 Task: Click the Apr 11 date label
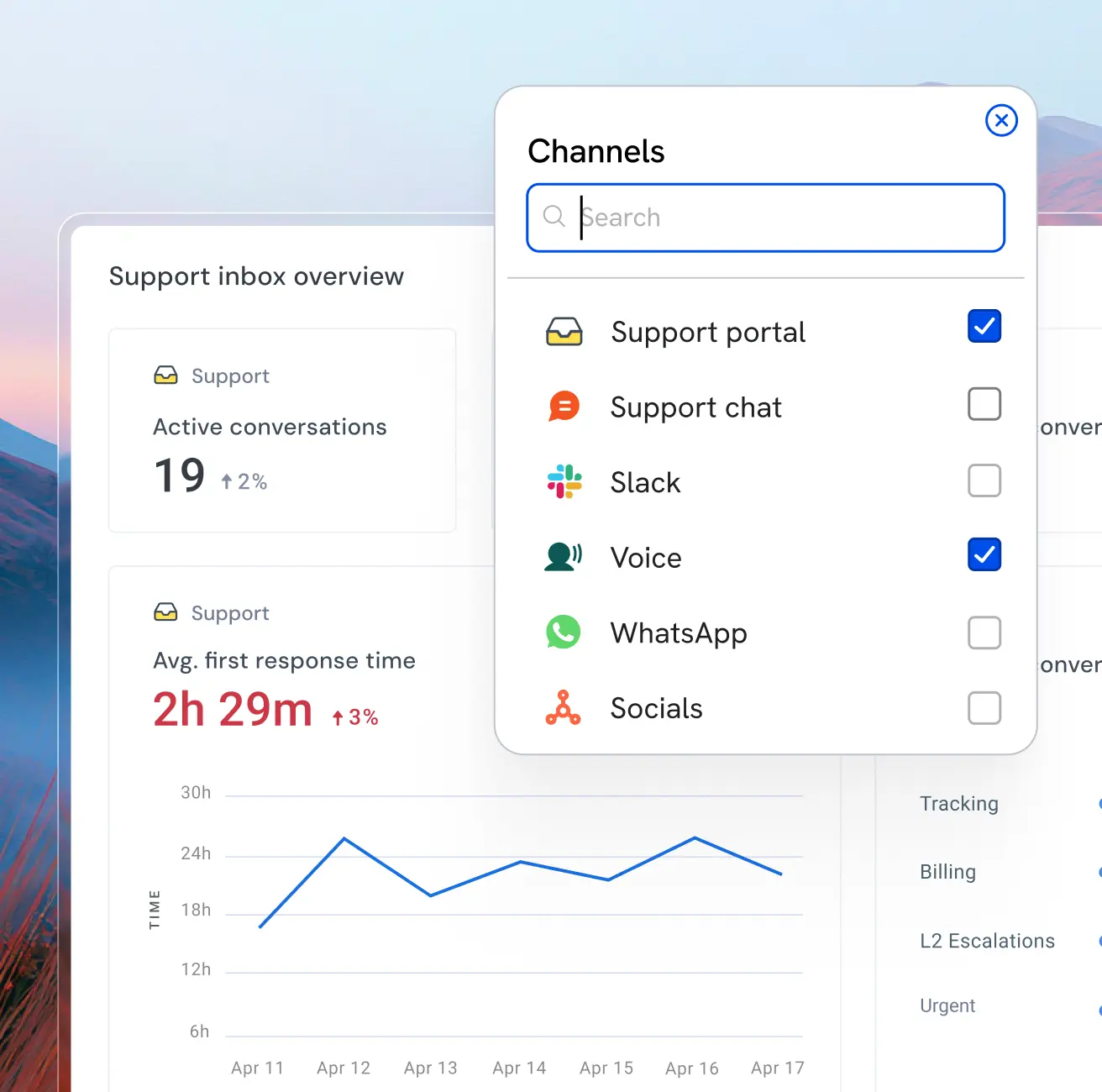[258, 1068]
